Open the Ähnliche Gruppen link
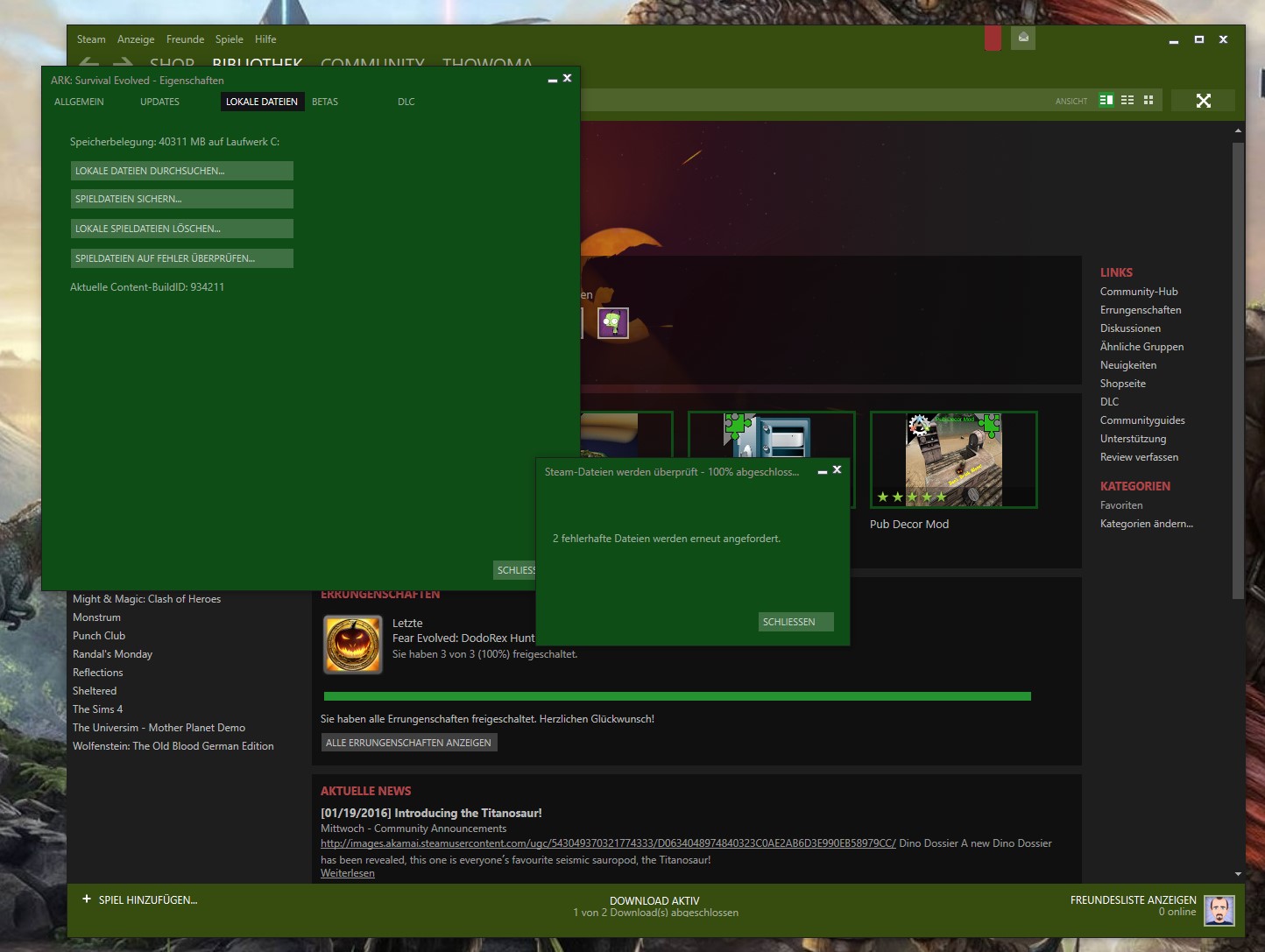 pos(1141,347)
